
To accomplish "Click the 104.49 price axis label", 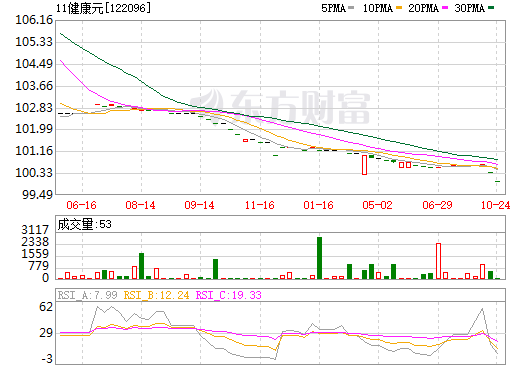I will point(34,63).
